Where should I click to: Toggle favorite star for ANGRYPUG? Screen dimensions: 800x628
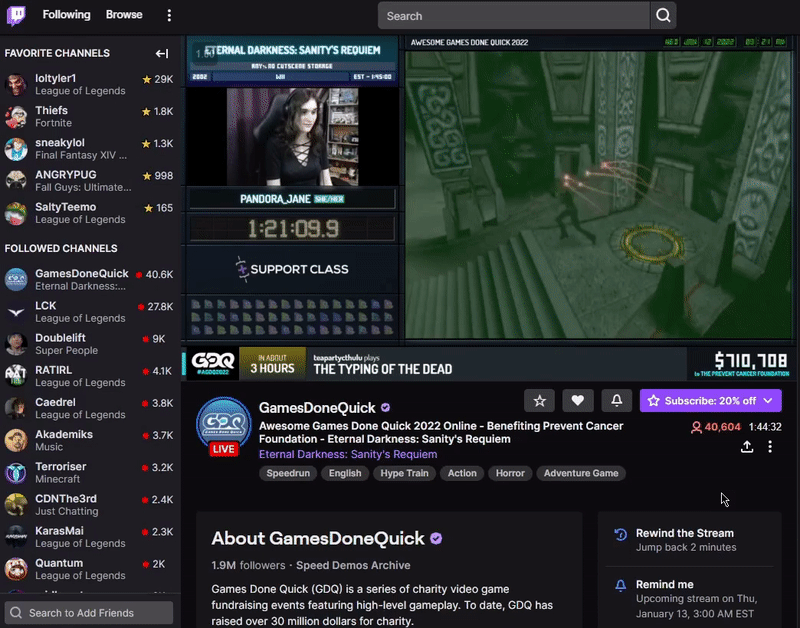coord(147,175)
